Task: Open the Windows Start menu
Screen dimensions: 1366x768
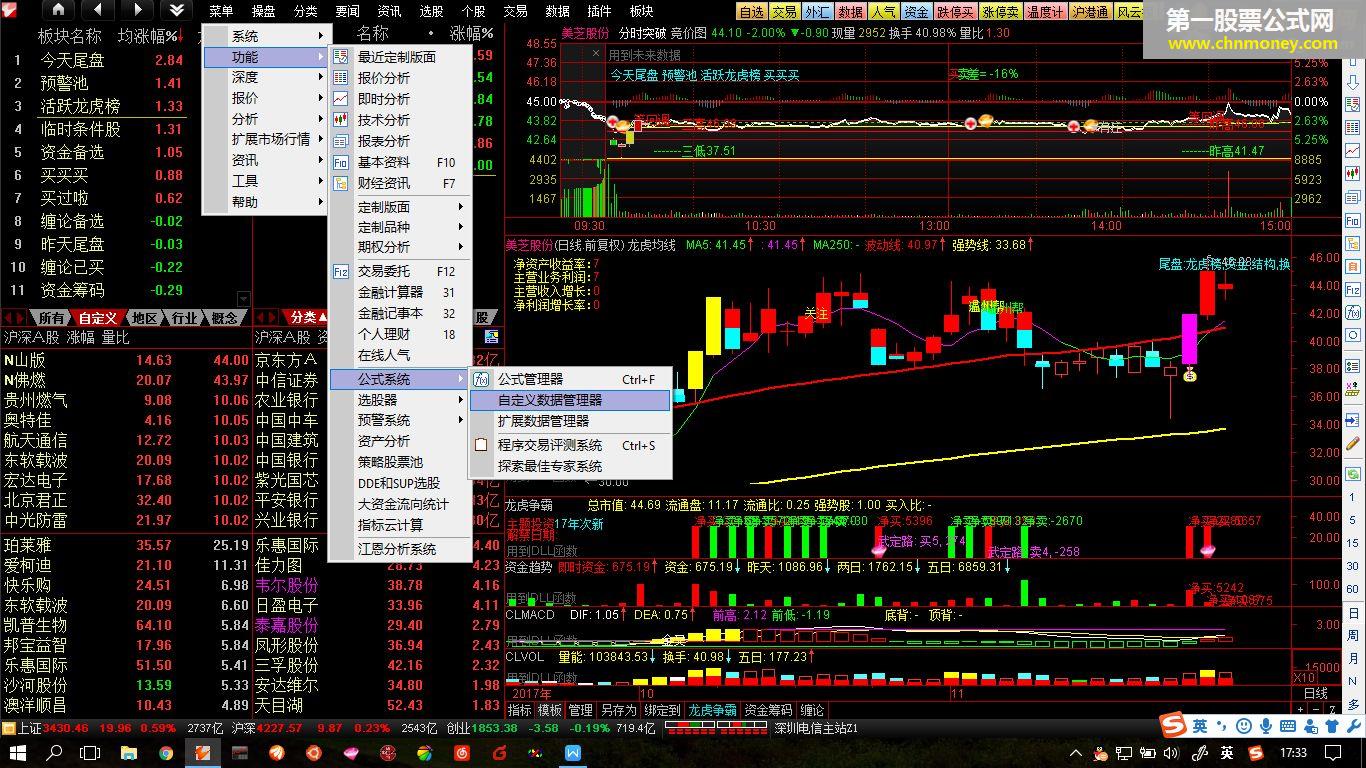Action: pos(18,752)
